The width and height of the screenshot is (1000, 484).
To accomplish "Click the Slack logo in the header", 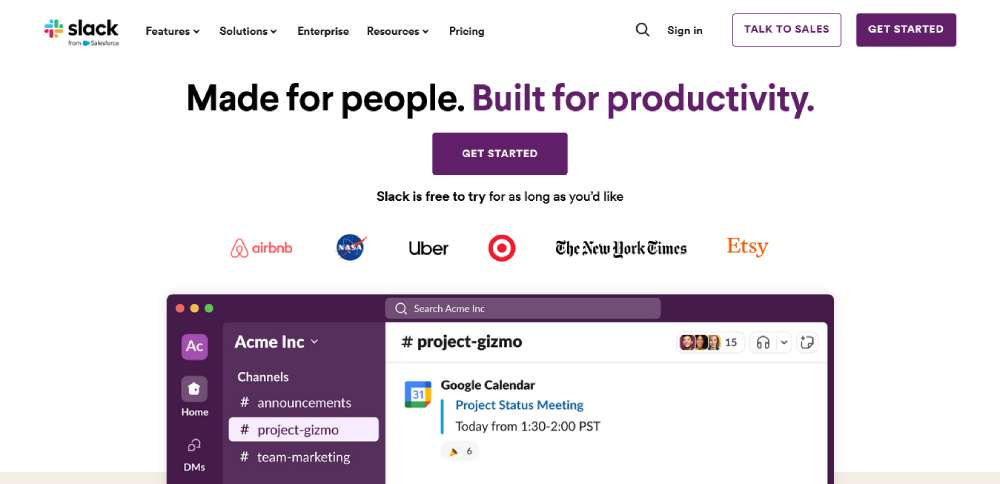I will click(x=82, y=30).
